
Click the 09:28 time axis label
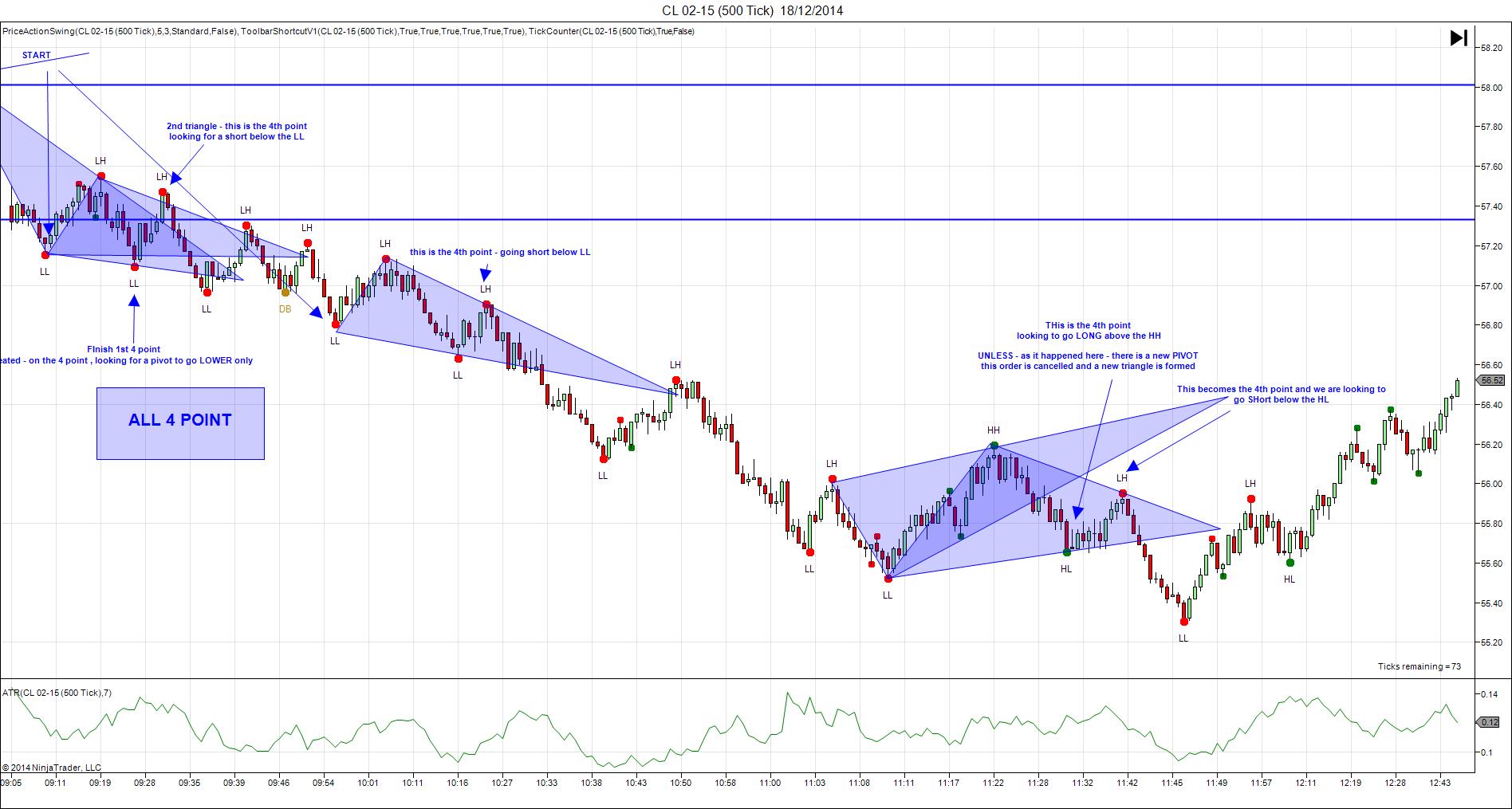coord(145,783)
